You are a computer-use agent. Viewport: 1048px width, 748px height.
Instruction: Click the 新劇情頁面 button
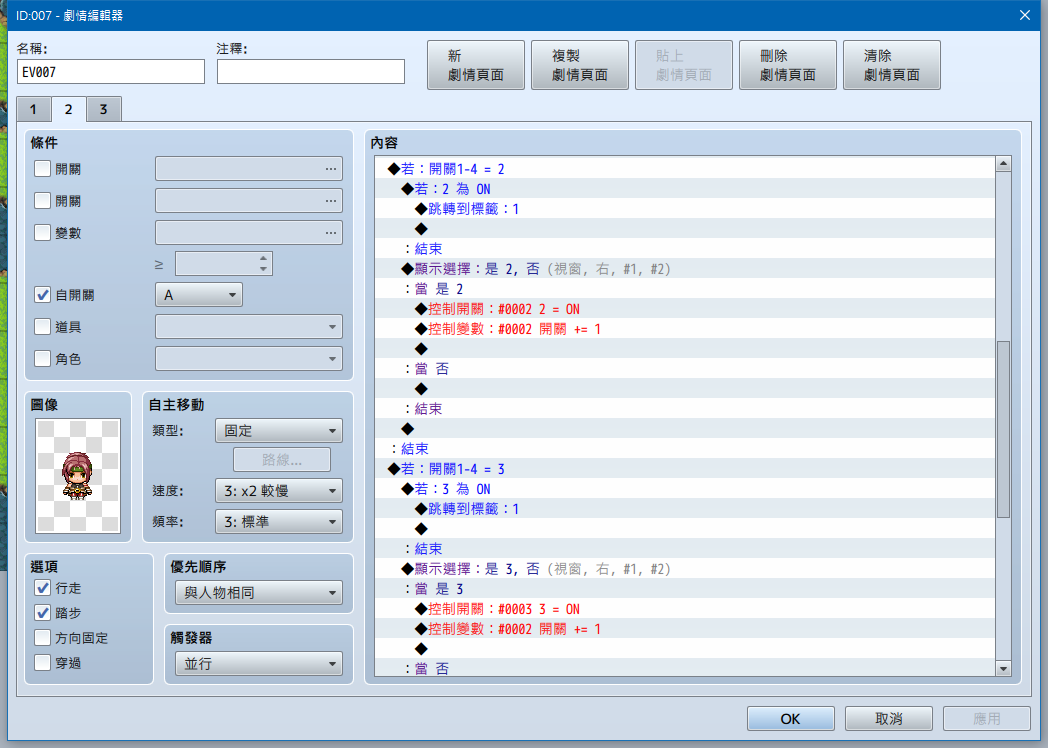tap(476, 65)
